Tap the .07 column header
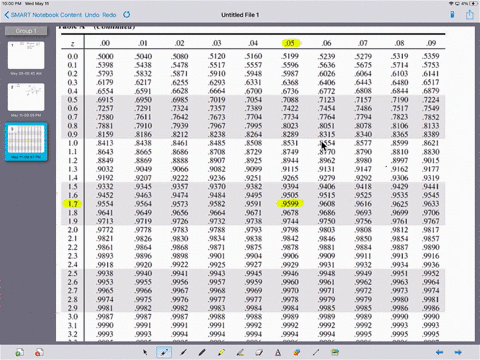Viewport: 480px width, 360px height. [363, 43]
